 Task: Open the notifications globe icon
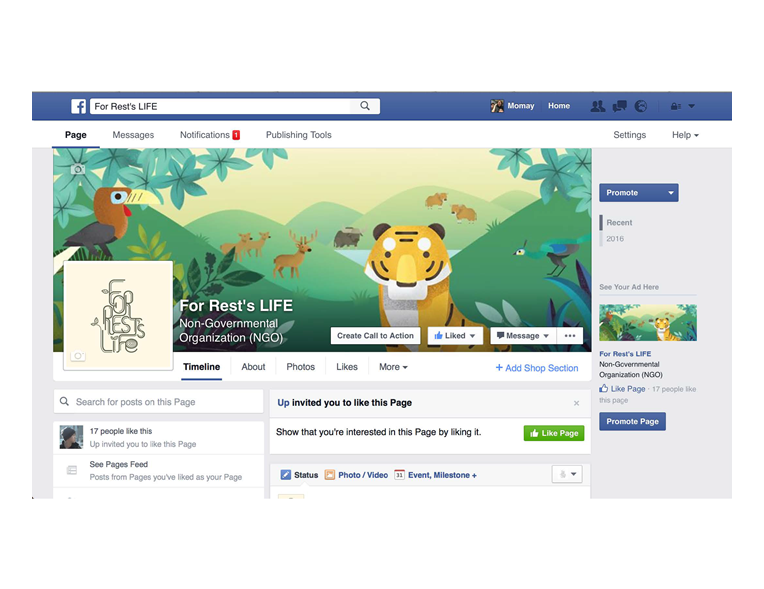click(x=641, y=106)
